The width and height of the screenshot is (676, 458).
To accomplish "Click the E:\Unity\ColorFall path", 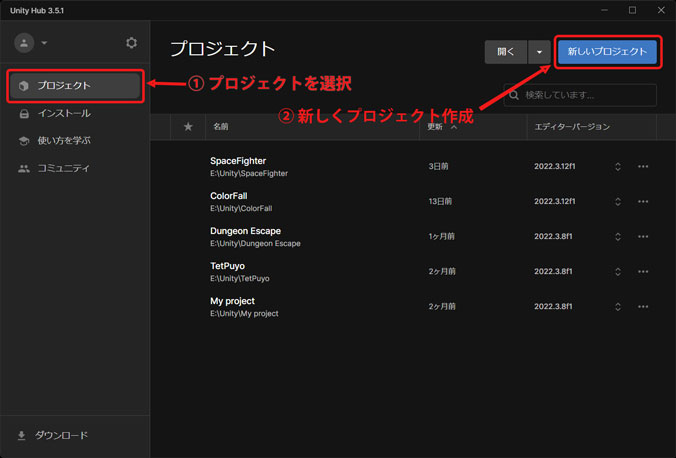I will pyautogui.click(x=241, y=208).
